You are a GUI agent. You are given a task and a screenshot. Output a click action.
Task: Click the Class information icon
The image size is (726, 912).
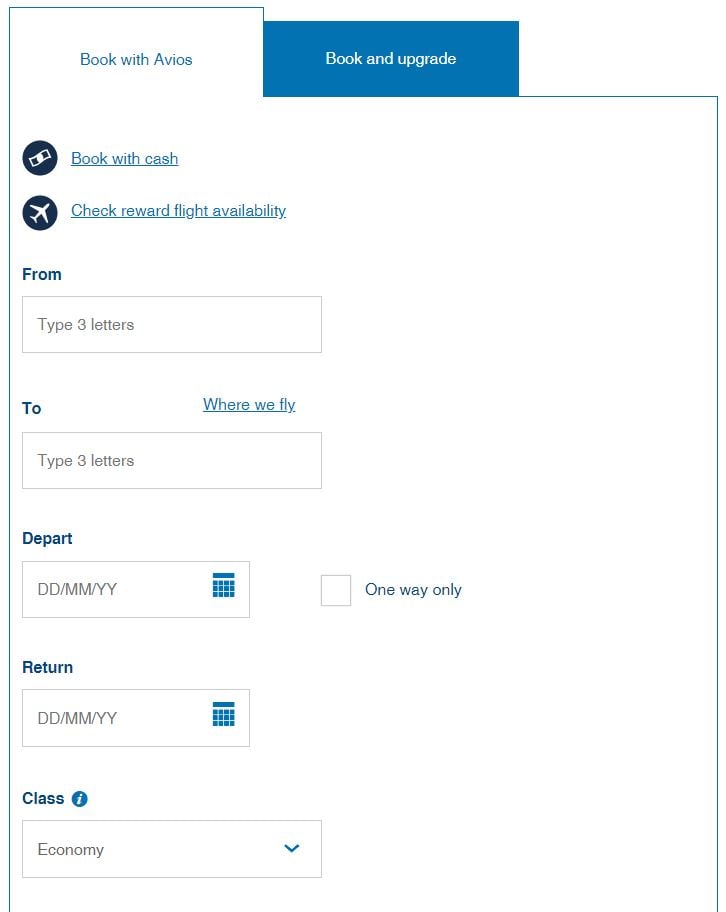(x=80, y=799)
